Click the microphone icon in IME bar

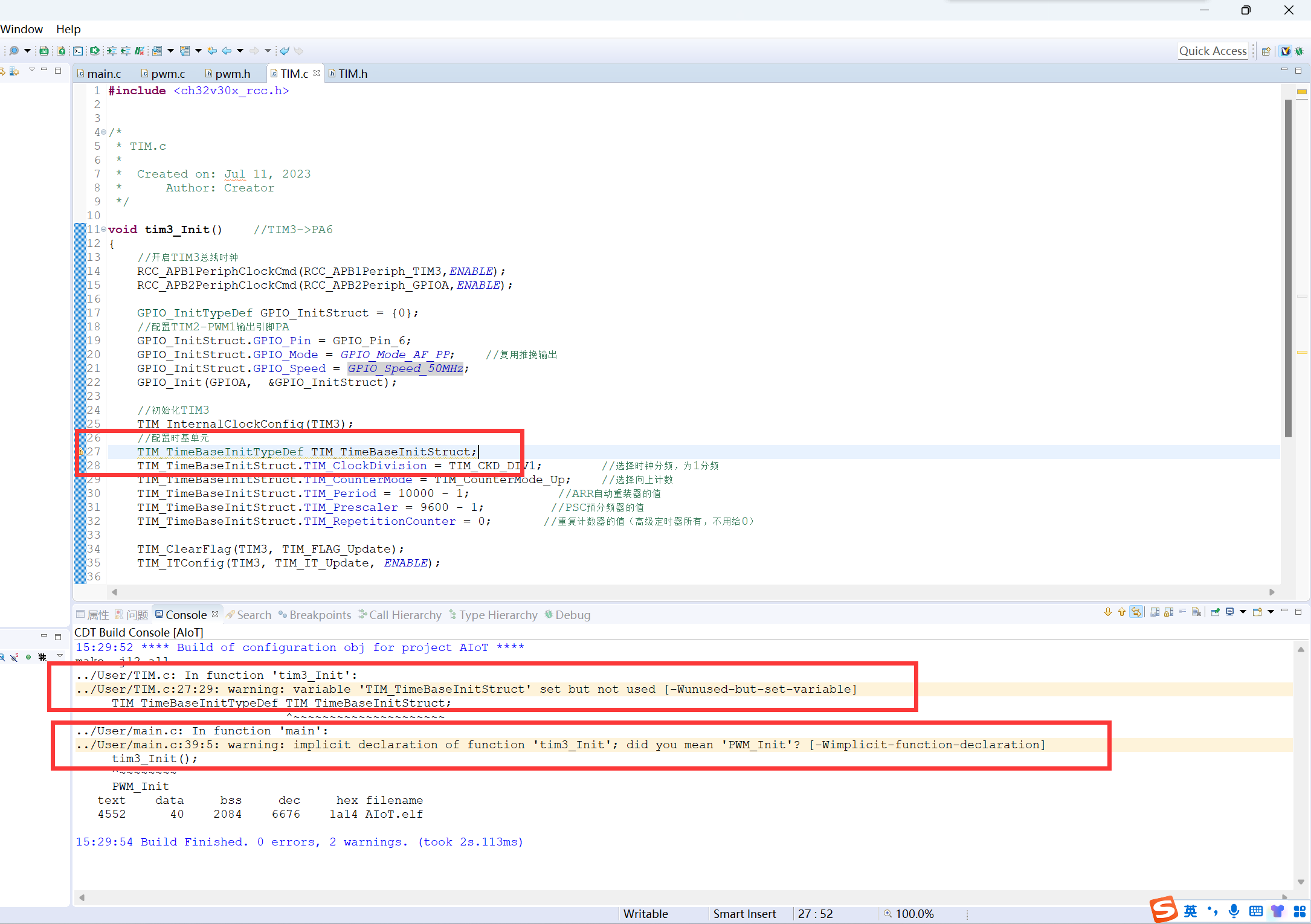point(1234,911)
